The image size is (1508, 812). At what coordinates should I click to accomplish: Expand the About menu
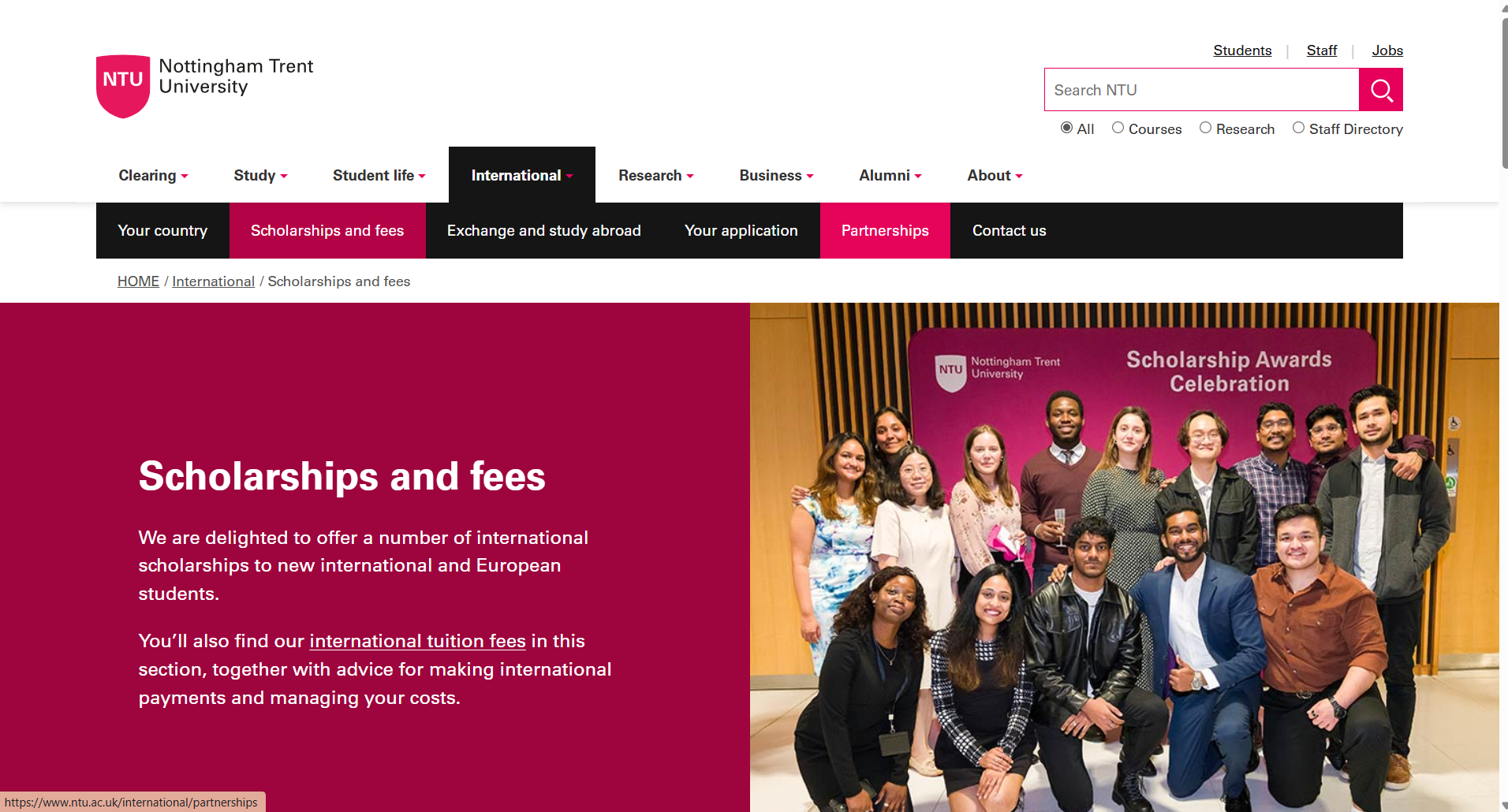point(995,175)
